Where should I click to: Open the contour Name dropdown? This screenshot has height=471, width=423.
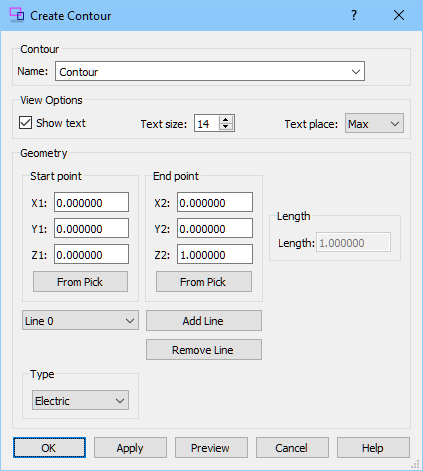coord(356,71)
